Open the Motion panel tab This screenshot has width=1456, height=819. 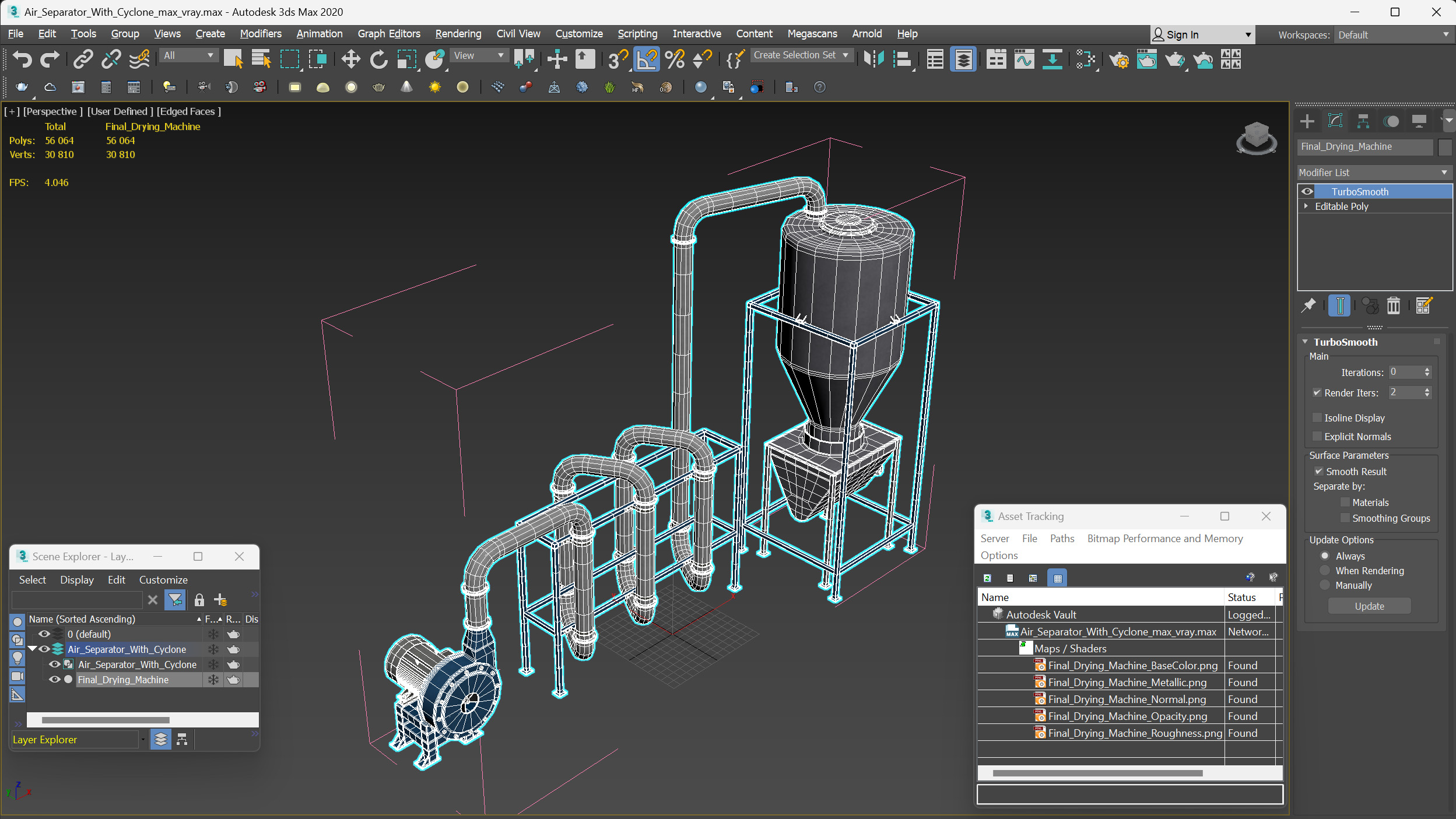1391,121
